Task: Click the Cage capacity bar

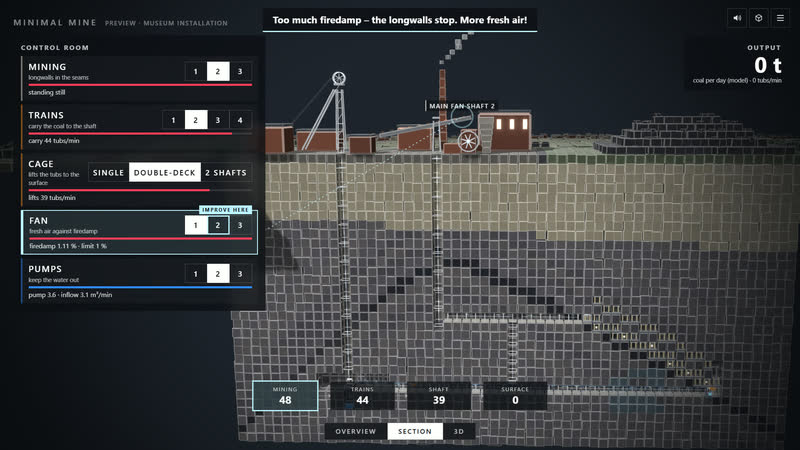Action: pyautogui.click(x=140, y=190)
